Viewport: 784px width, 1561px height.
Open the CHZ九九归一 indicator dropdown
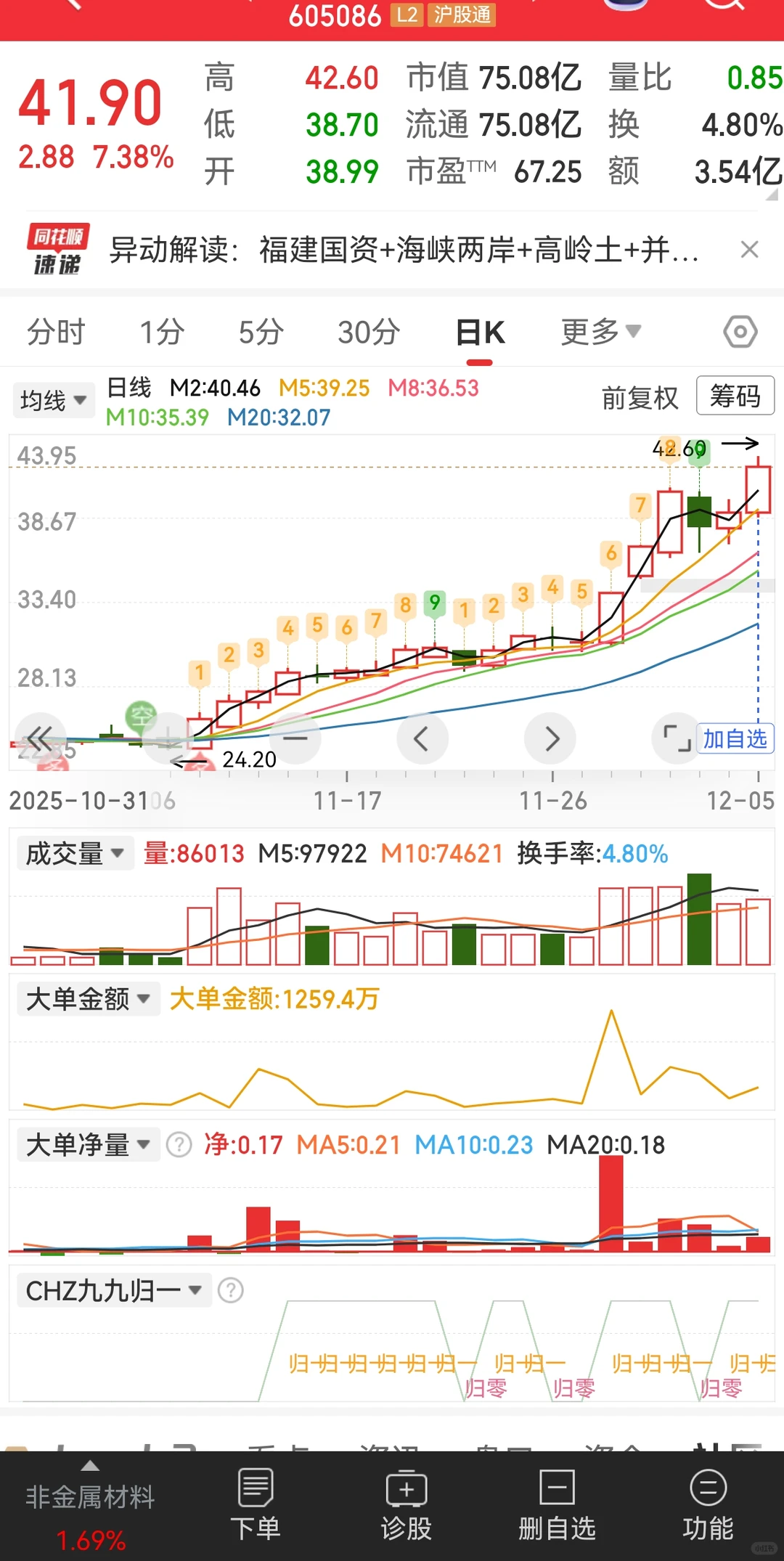(x=114, y=1290)
